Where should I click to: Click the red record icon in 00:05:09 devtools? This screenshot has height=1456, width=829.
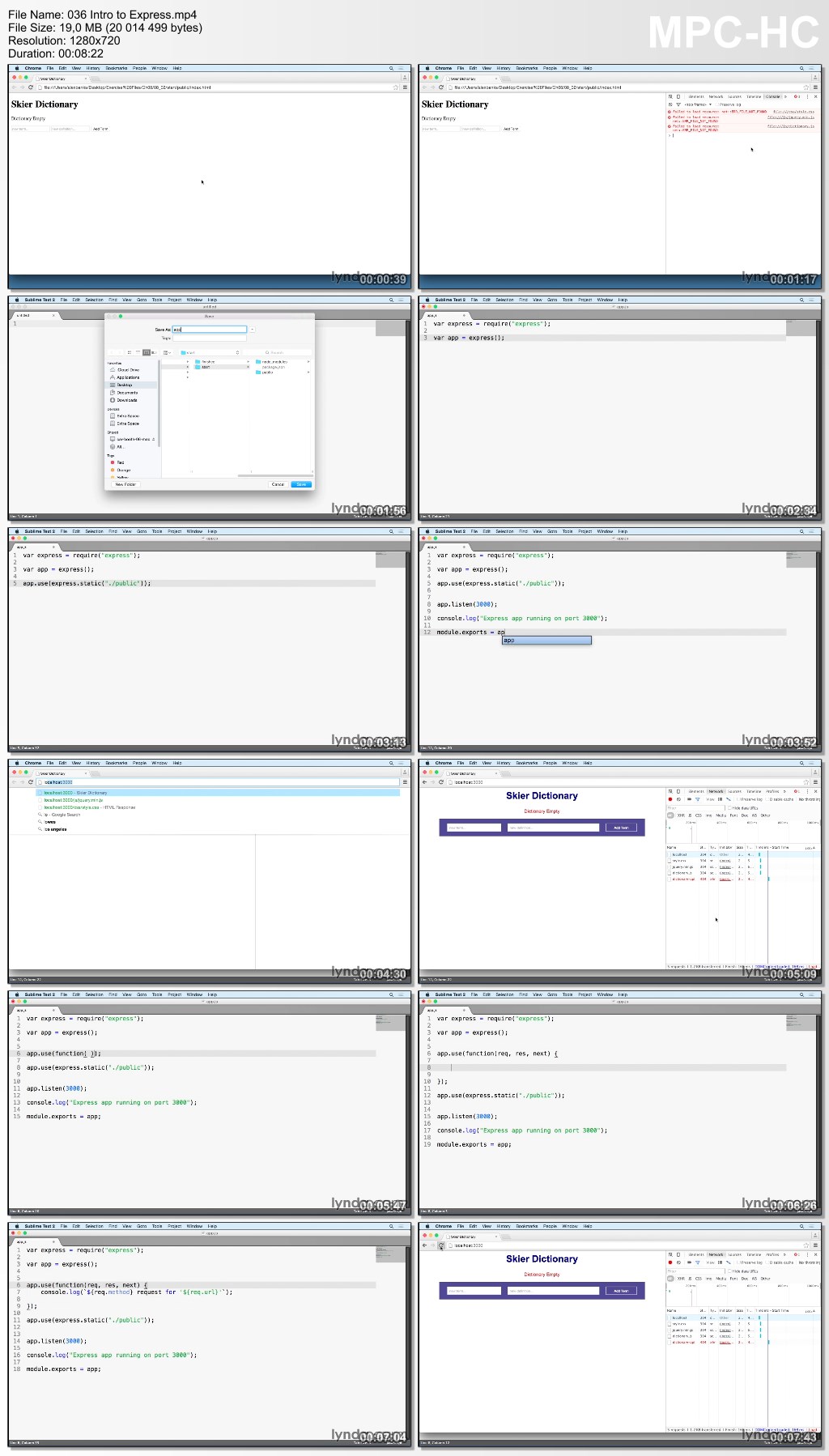pyautogui.click(x=670, y=799)
